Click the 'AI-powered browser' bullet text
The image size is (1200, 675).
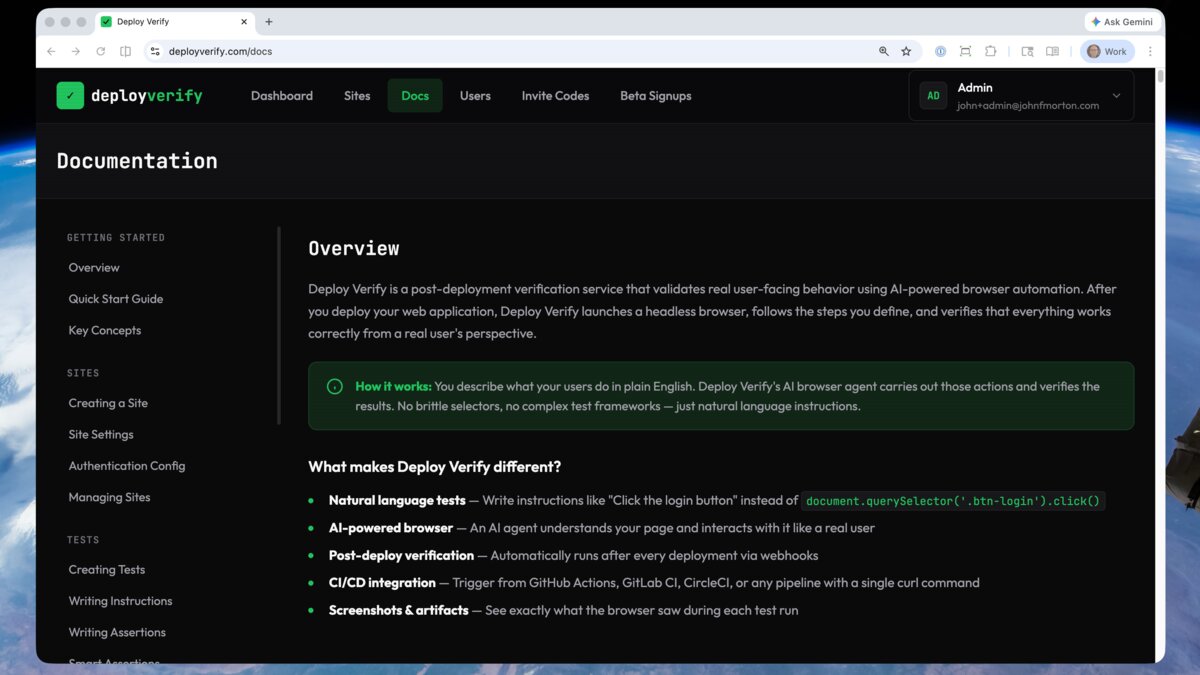[391, 528]
